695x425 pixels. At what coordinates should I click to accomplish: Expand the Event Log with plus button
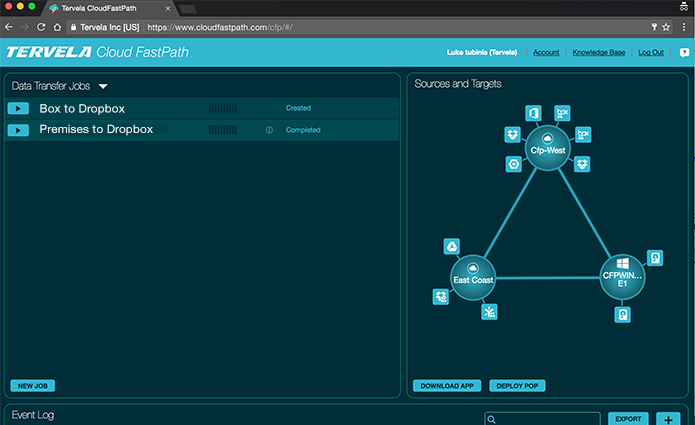coord(667,419)
